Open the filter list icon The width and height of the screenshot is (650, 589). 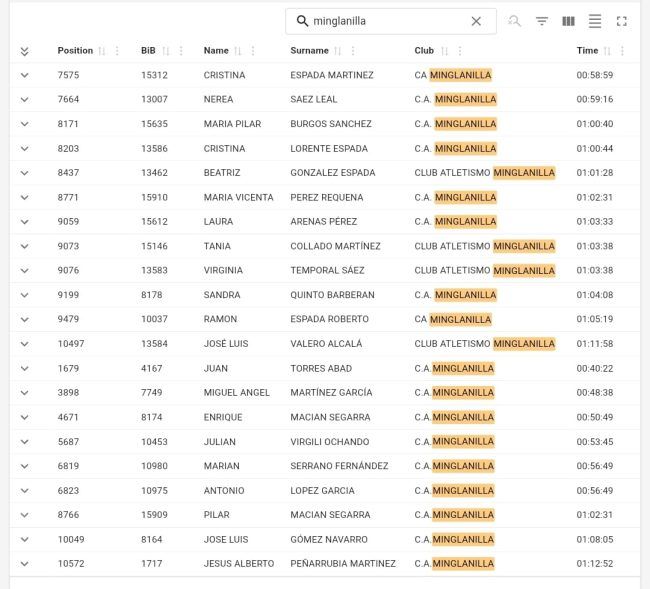pos(542,21)
